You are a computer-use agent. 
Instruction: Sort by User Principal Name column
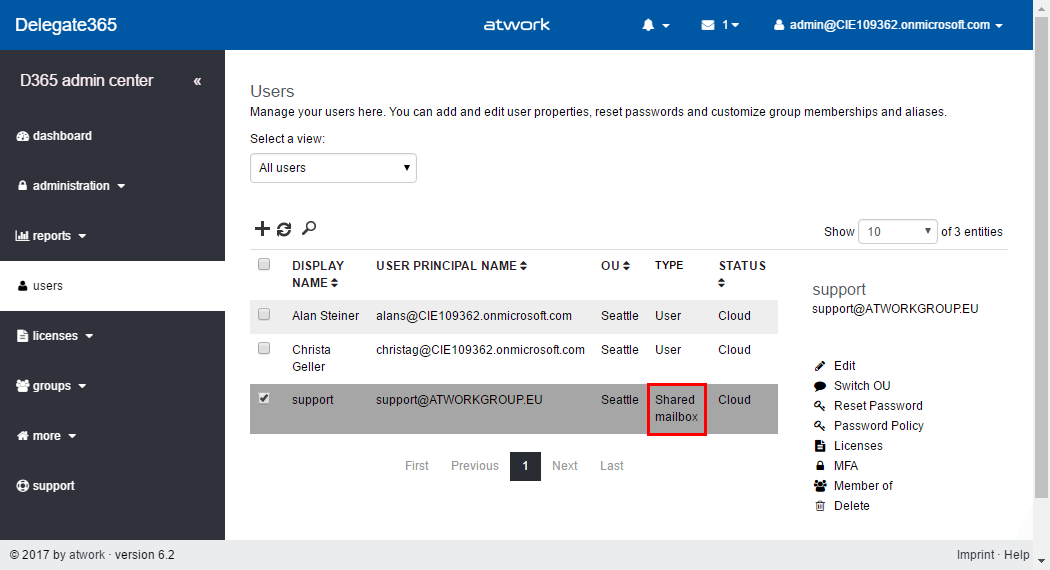451,266
